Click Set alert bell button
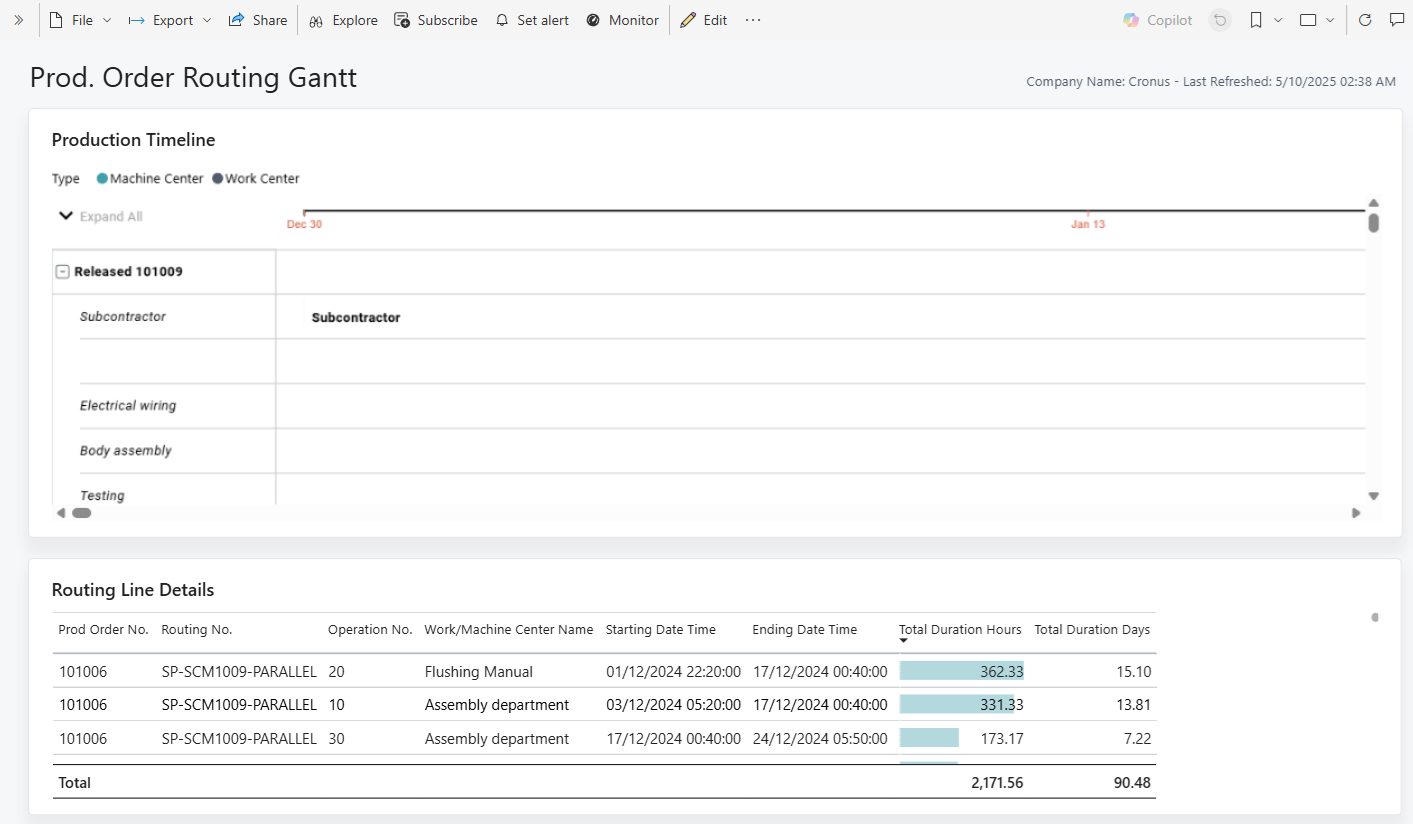Image resolution: width=1413 pixels, height=824 pixels. pyautogui.click(x=531, y=20)
